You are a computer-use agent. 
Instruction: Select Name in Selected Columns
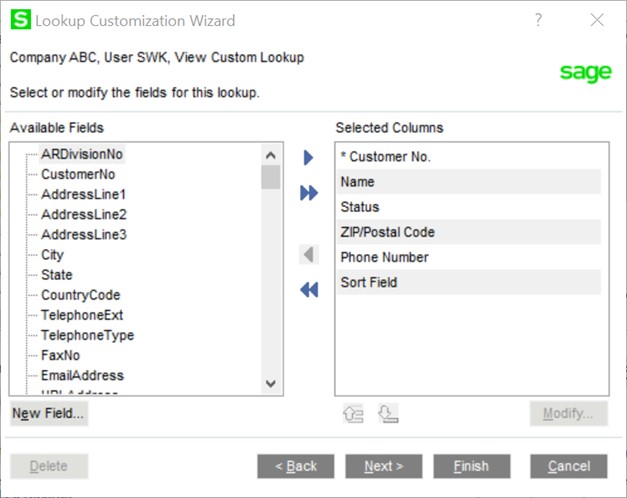pos(469,182)
